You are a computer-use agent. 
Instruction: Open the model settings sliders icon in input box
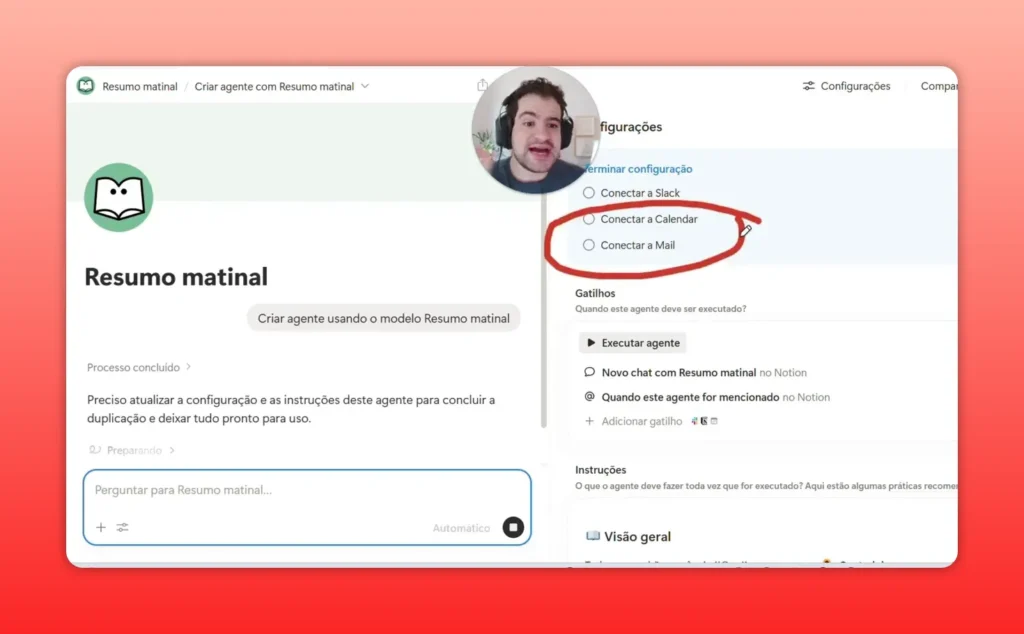click(123, 527)
